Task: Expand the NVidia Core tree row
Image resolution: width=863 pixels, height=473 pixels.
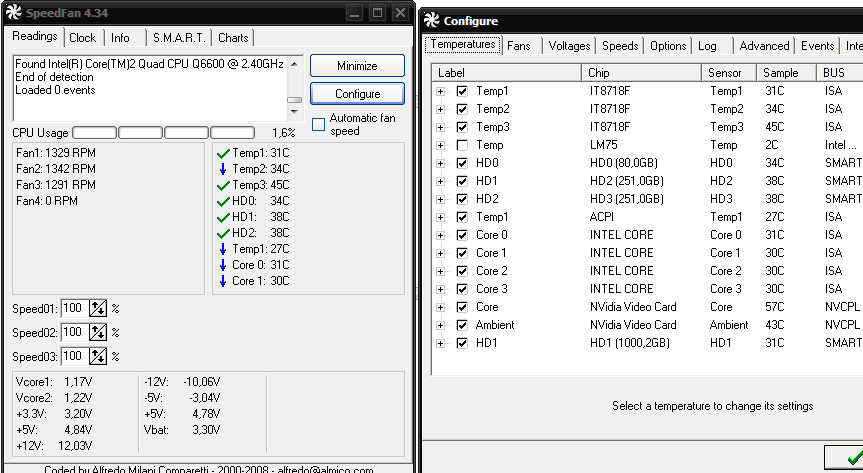Action: coord(440,307)
